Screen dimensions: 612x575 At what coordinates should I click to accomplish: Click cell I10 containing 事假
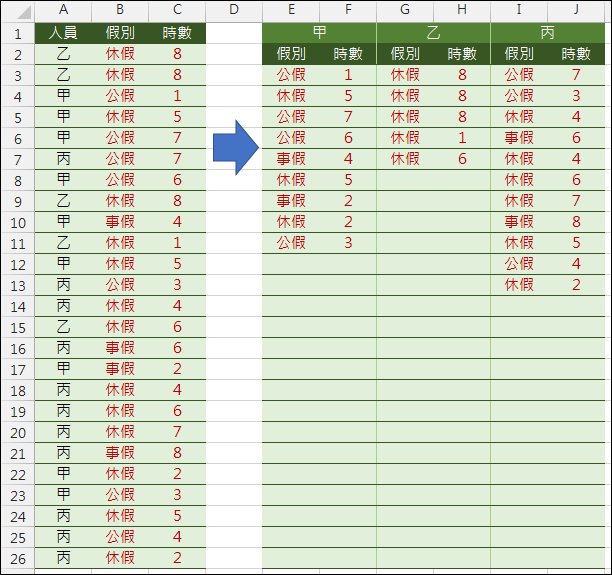click(x=519, y=222)
